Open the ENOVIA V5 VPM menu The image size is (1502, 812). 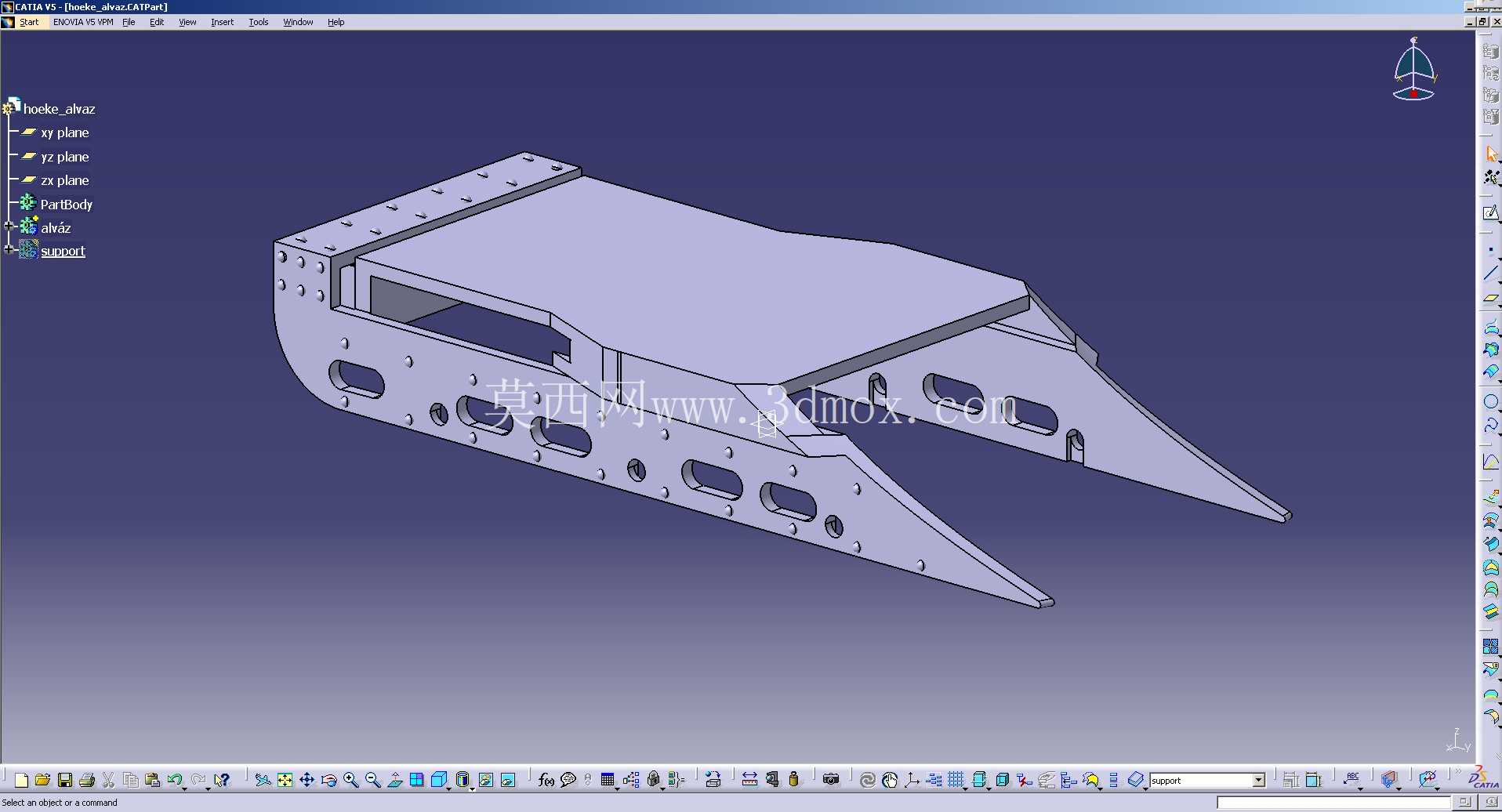(x=83, y=22)
